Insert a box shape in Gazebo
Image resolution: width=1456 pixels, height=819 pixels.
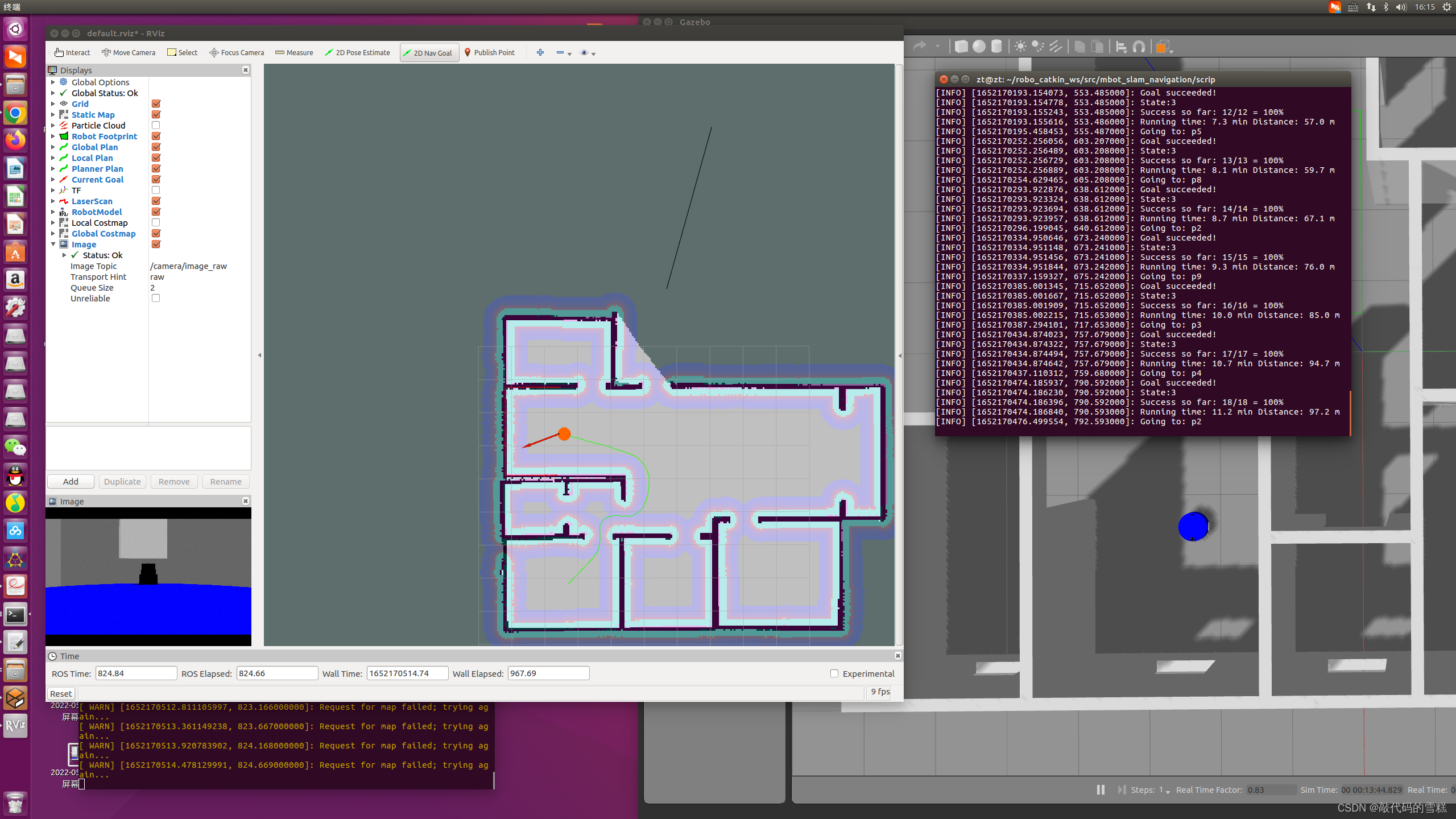pos(961,46)
